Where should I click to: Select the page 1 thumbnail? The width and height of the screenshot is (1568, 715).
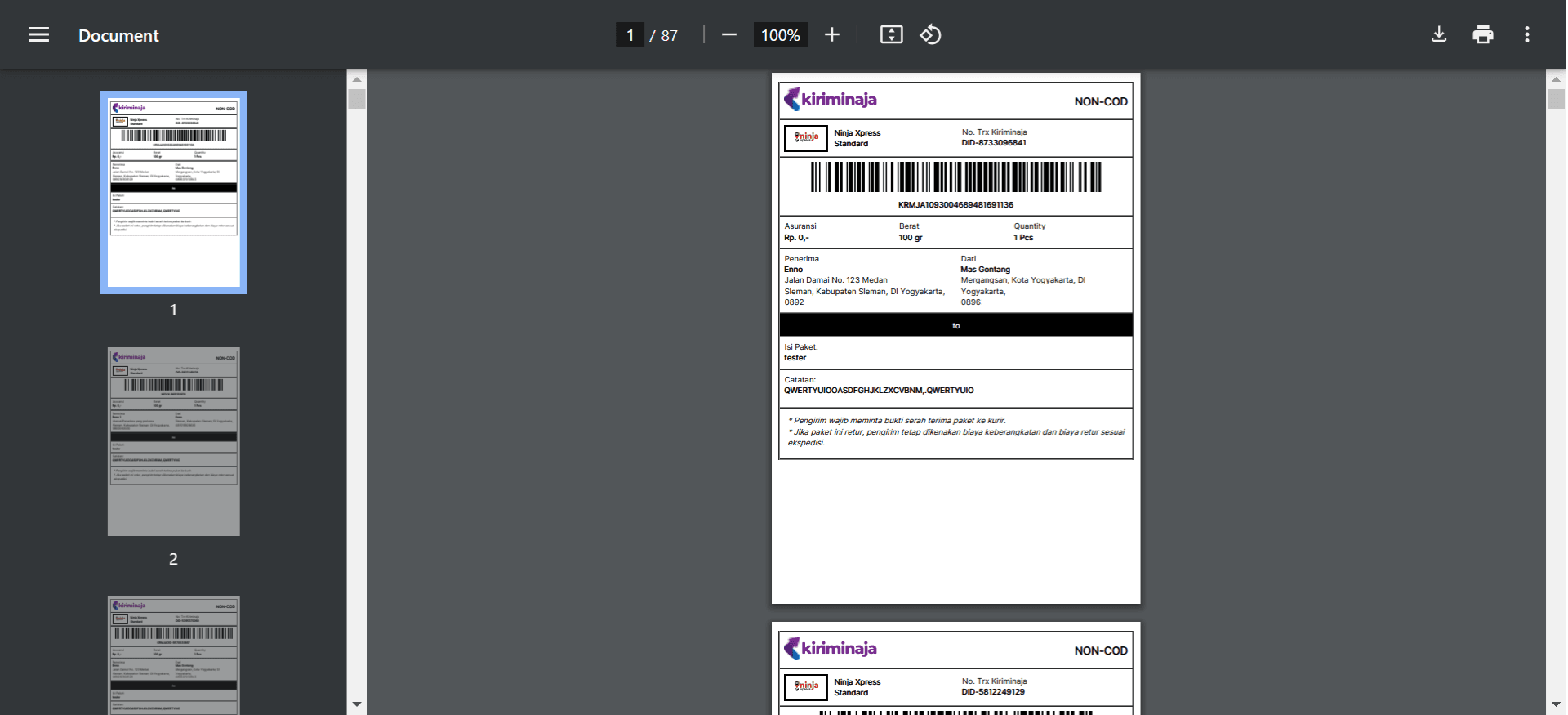pos(173,192)
